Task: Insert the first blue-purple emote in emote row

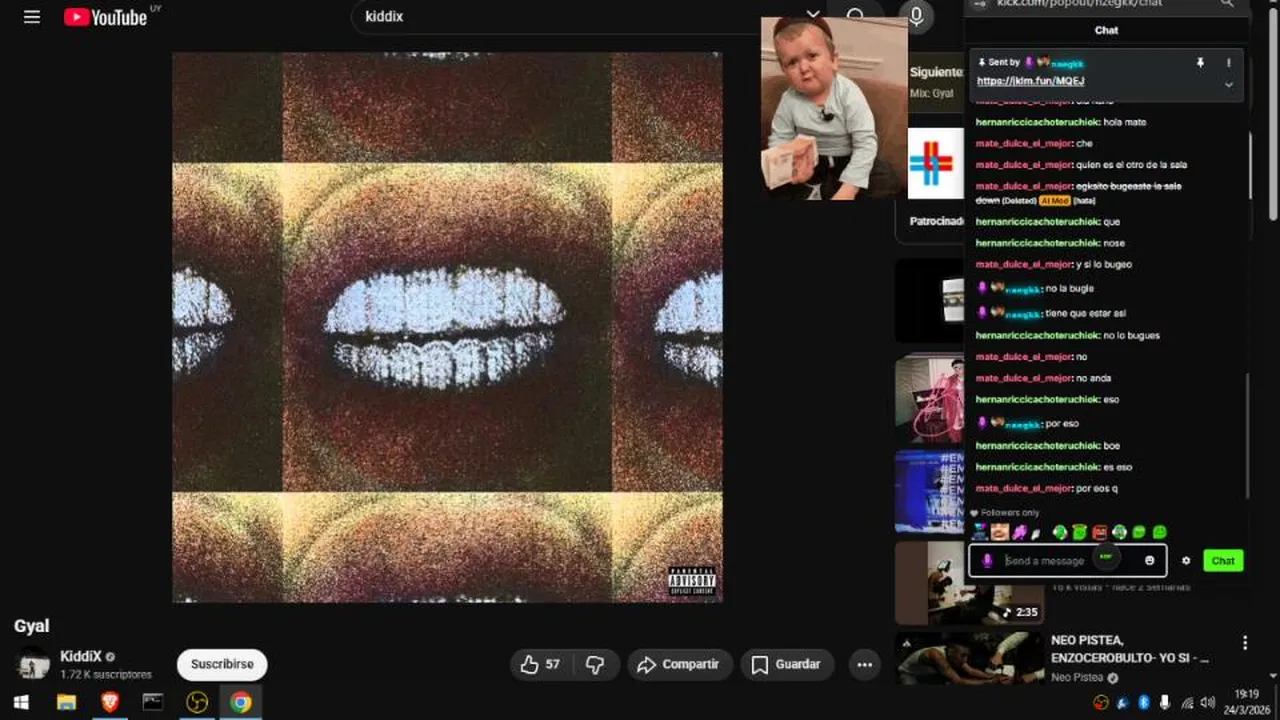Action: (980, 532)
